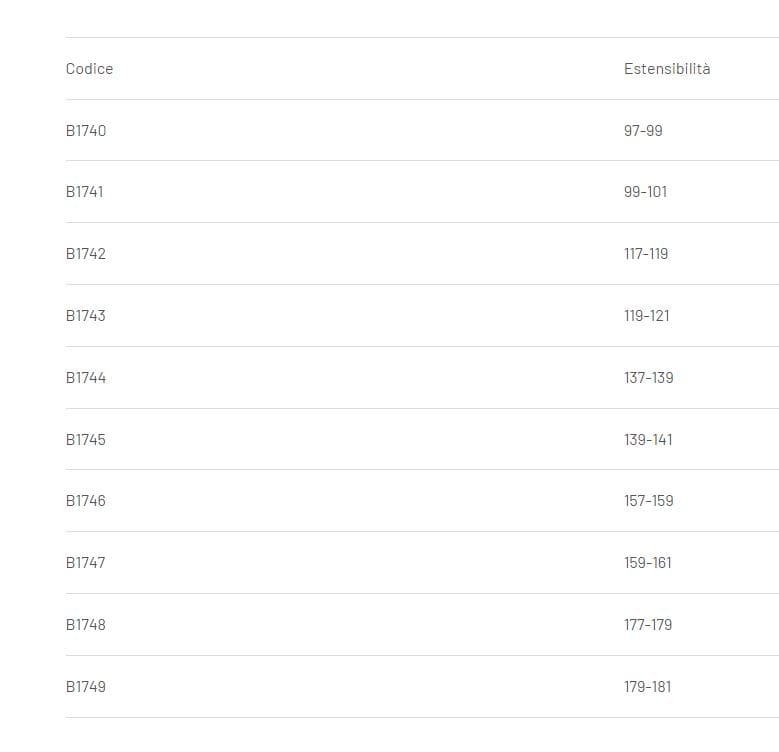
Task: Select product code B1745
Action: coord(86,440)
